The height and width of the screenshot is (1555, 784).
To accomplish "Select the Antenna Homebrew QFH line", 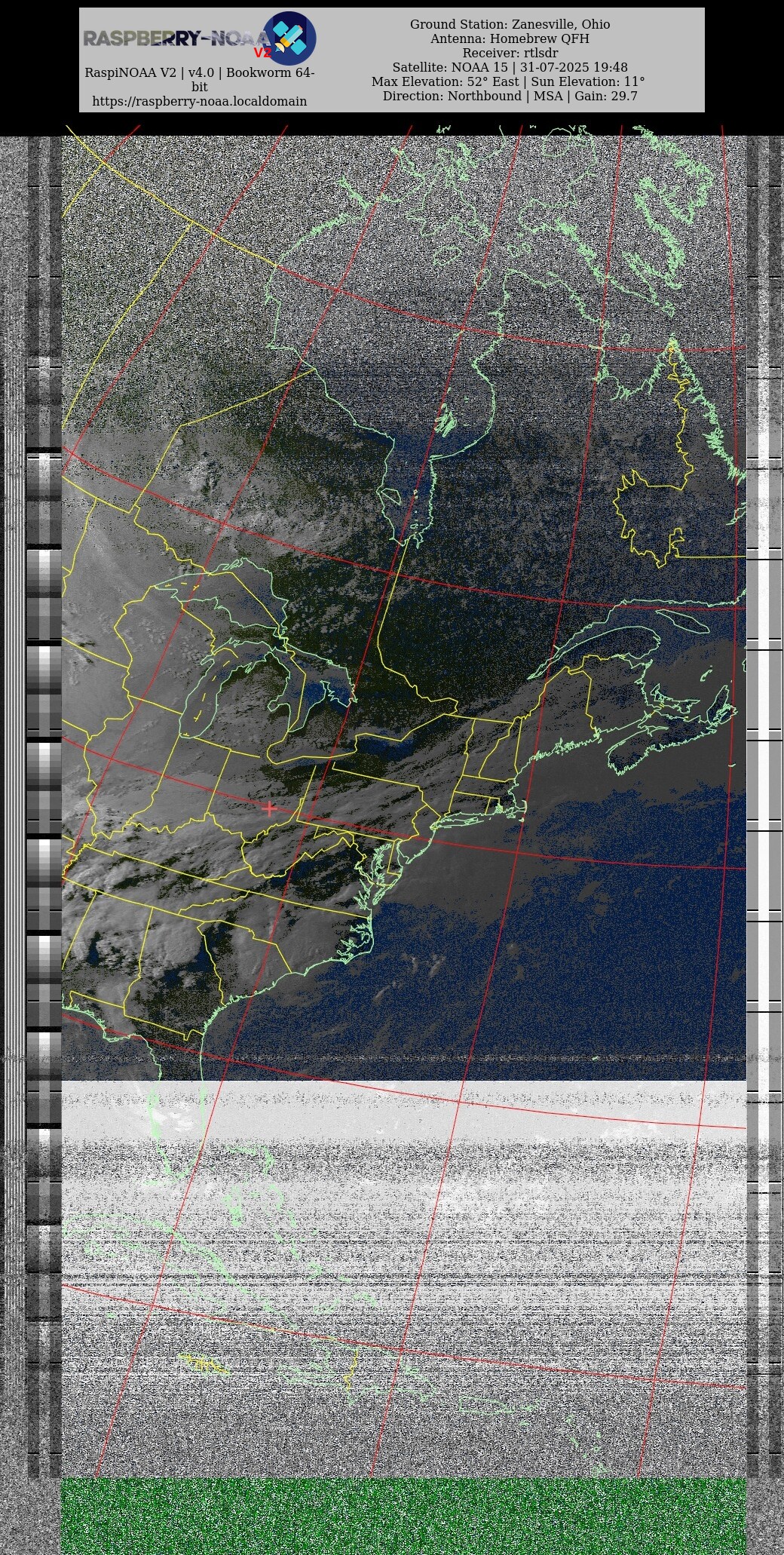I will (510, 38).
